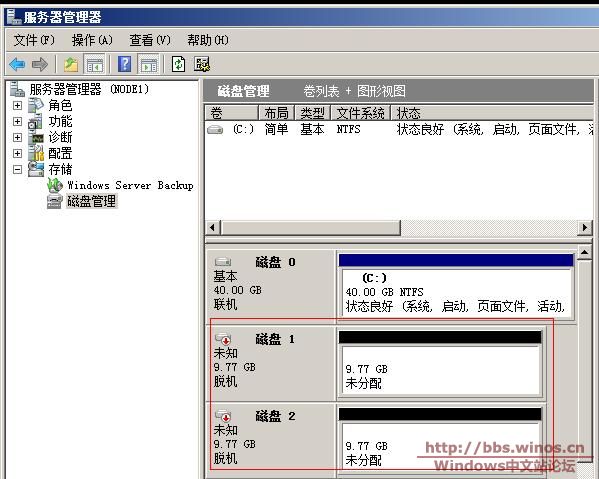Image resolution: width=599 pixels, height=479 pixels.
Task: Toggle the show/hide console tree icon
Action: coord(94,64)
